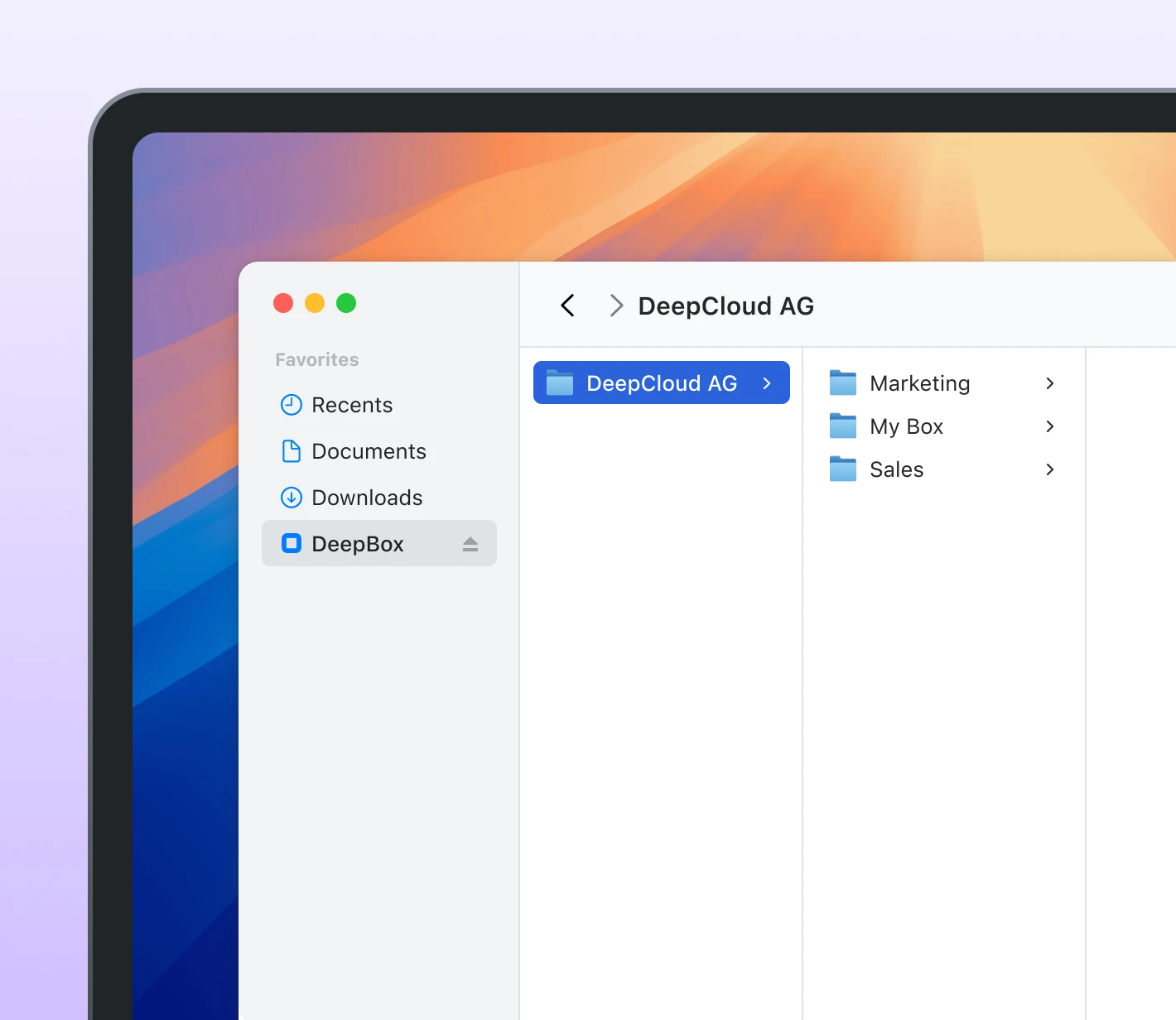Image resolution: width=1176 pixels, height=1020 pixels.
Task: Click the Sales folder icon
Action: pos(843,469)
